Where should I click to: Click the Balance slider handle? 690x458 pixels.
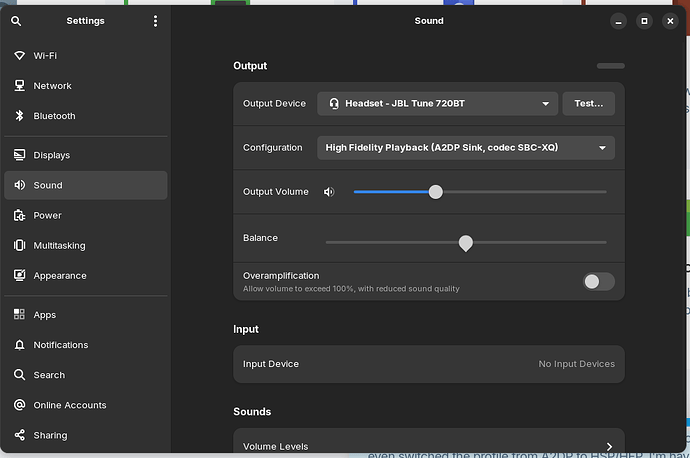(466, 242)
